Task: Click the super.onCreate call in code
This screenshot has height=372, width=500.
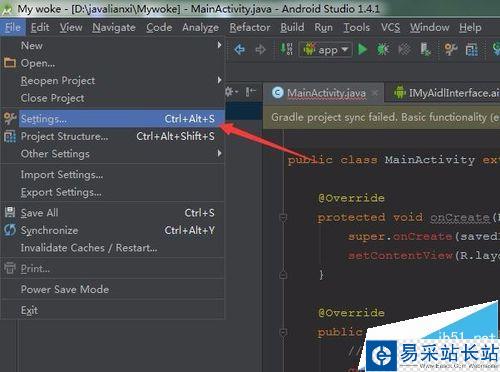Action: point(400,236)
